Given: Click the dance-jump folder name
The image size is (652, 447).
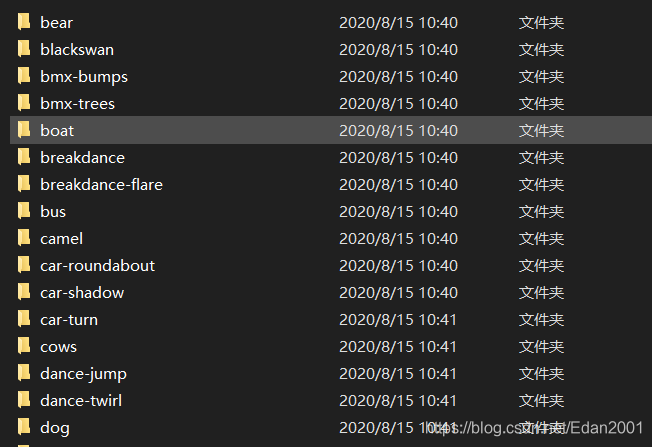Looking at the screenshot, I should pos(83,373).
